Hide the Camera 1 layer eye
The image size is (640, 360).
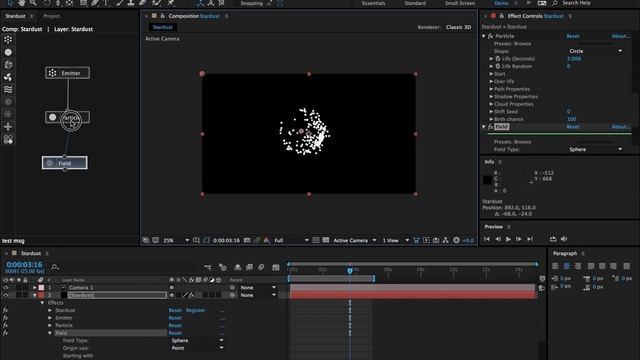tap(6, 288)
